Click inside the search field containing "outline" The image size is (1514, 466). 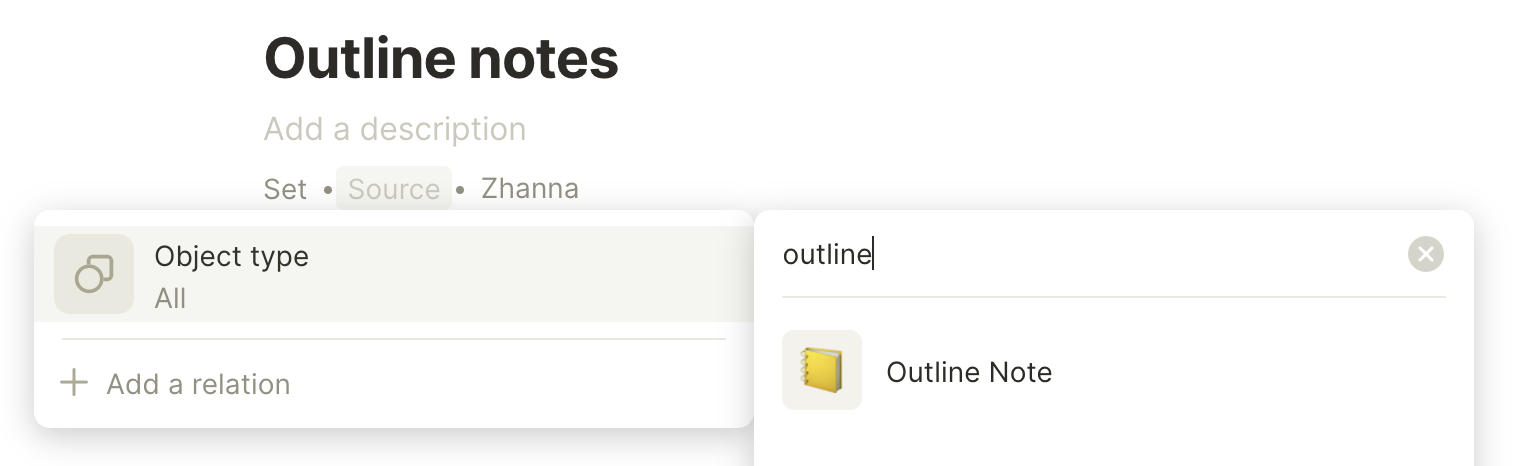click(1090, 255)
